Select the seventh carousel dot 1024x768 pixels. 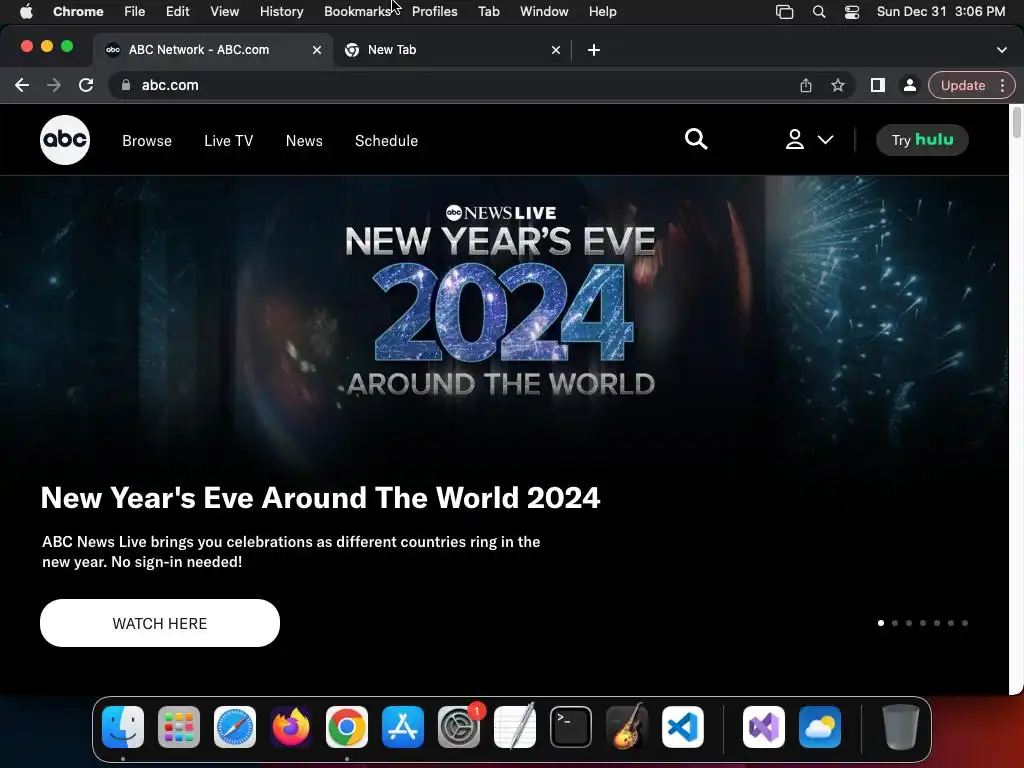[x=965, y=623]
